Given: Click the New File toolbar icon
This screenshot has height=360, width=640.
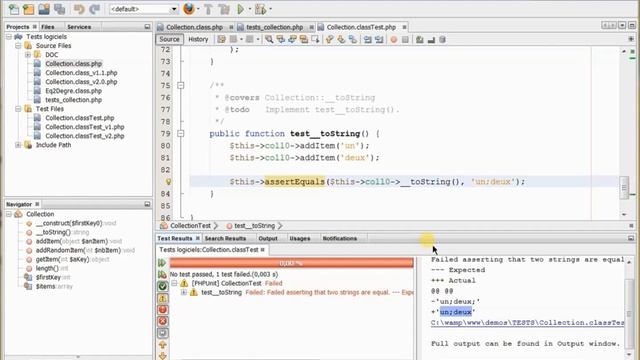Looking at the screenshot, I should pos(13,9).
